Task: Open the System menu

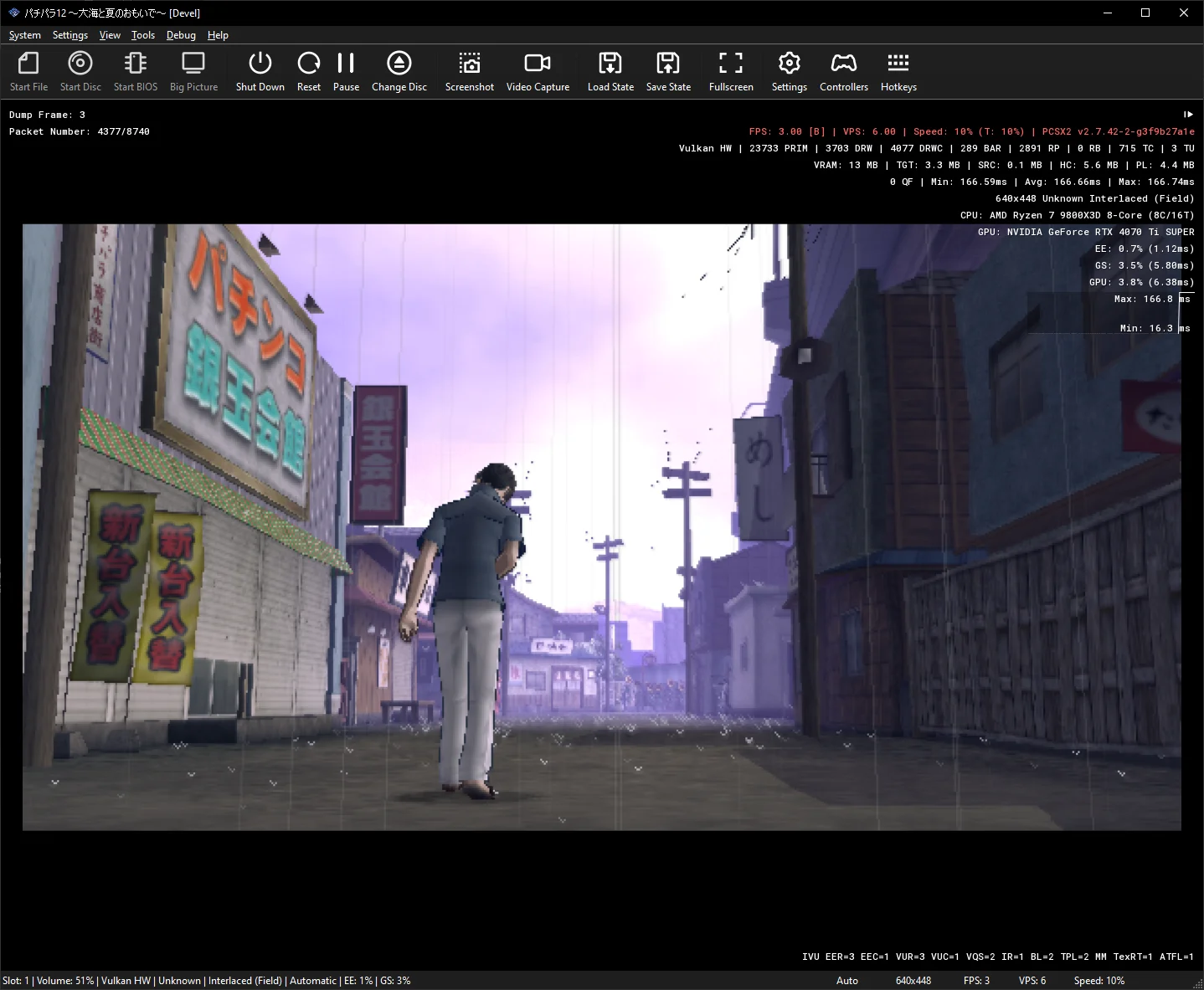Action: click(25, 35)
